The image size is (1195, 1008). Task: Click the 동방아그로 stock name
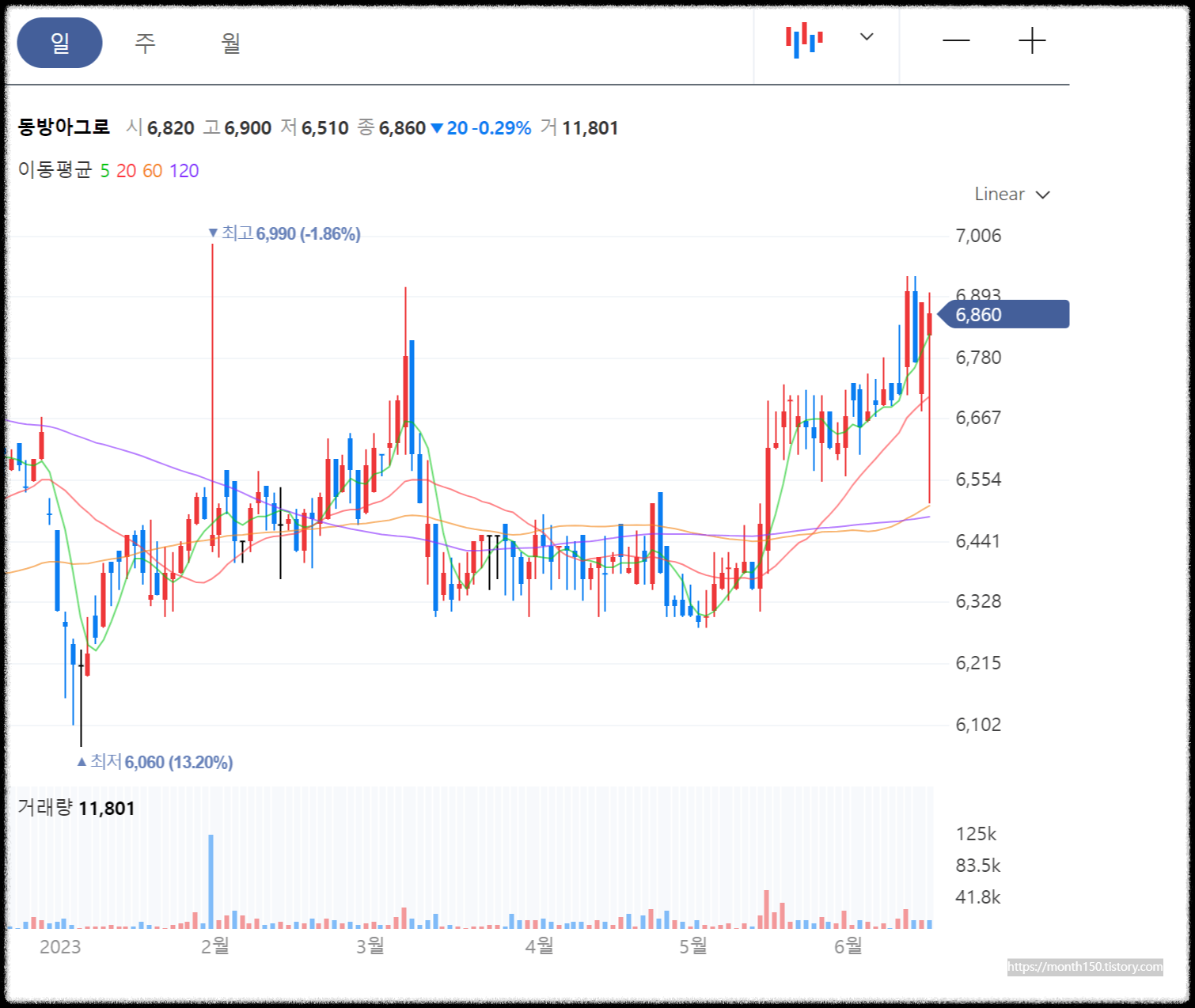(x=64, y=127)
